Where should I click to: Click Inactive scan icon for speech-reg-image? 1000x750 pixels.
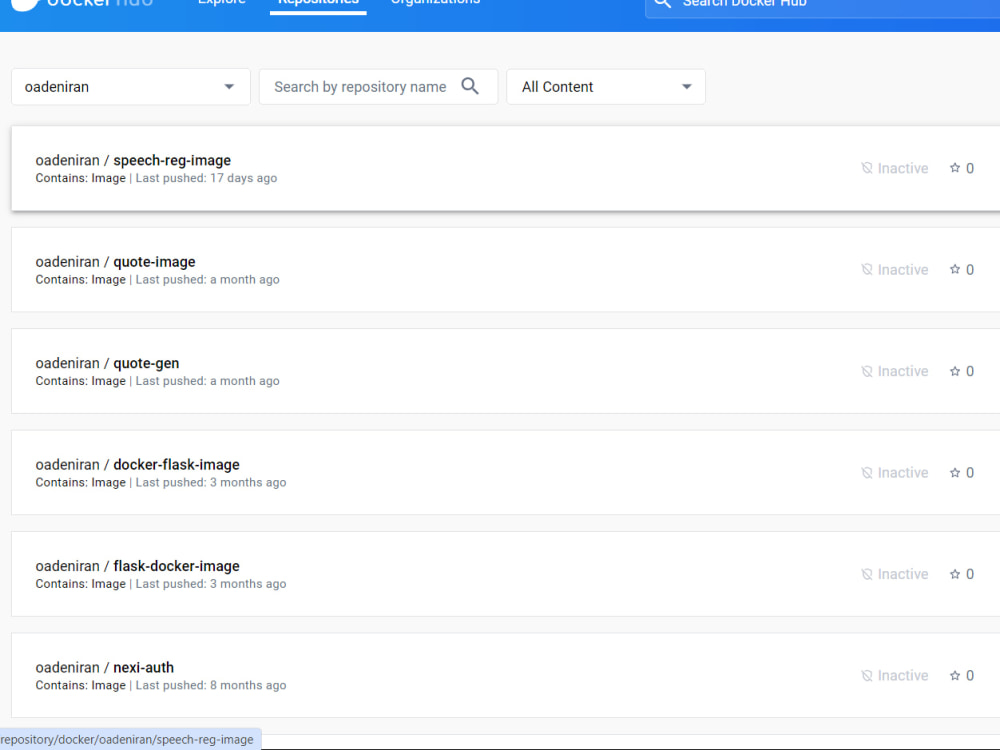867,168
